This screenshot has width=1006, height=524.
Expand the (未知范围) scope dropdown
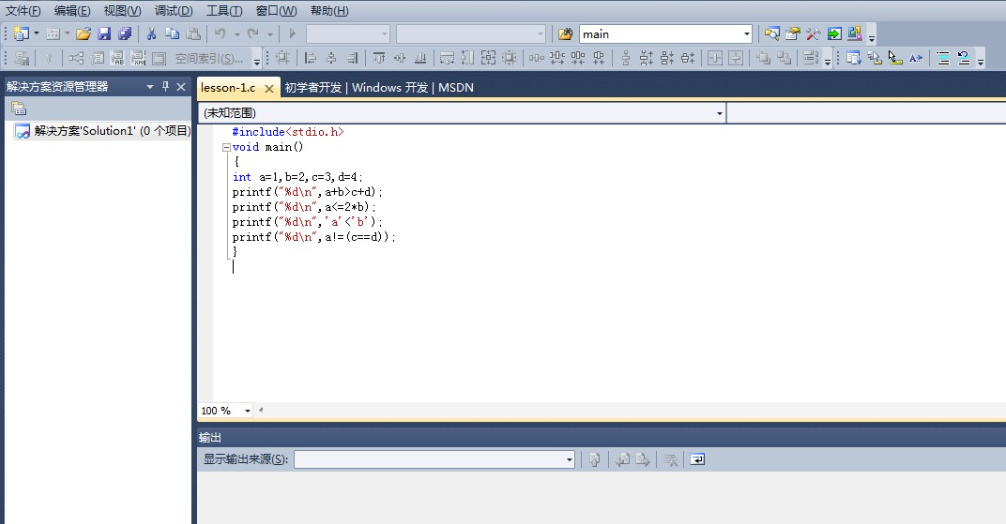coord(719,114)
